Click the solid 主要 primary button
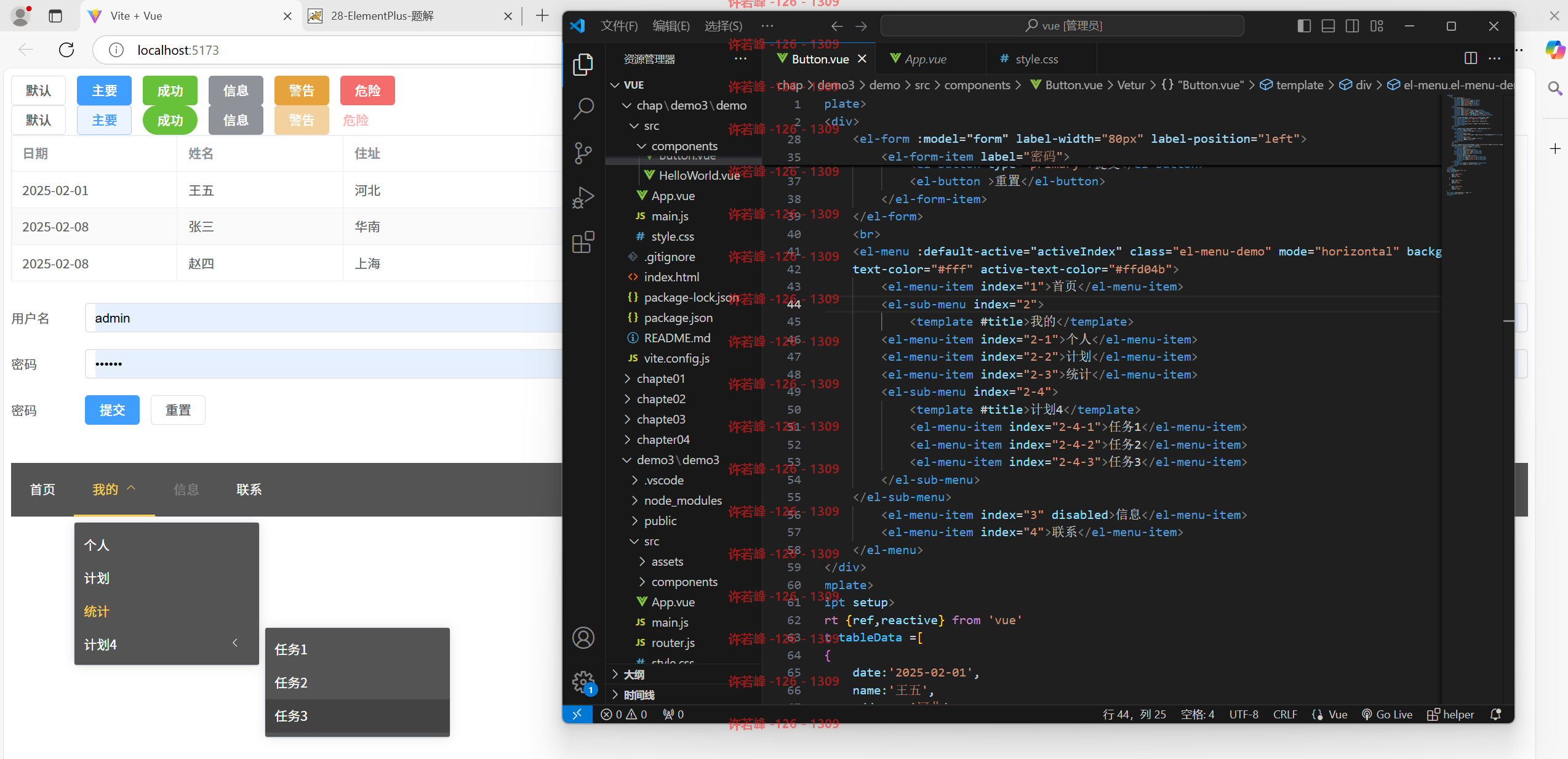Viewport: 1568px width, 759px height. [104, 90]
